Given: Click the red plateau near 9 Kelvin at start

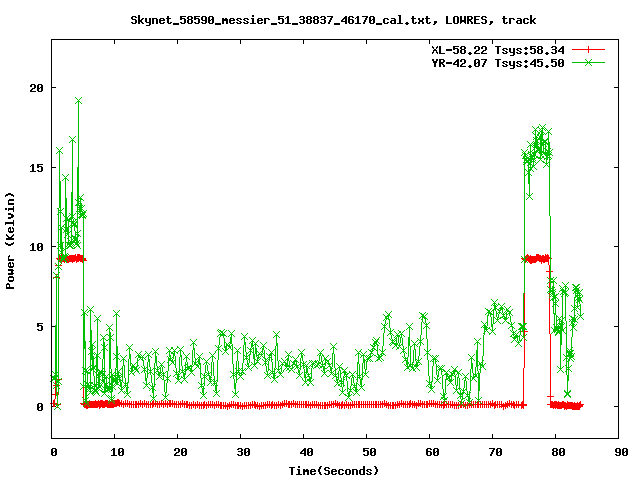Looking at the screenshot, I should point(71,258).
